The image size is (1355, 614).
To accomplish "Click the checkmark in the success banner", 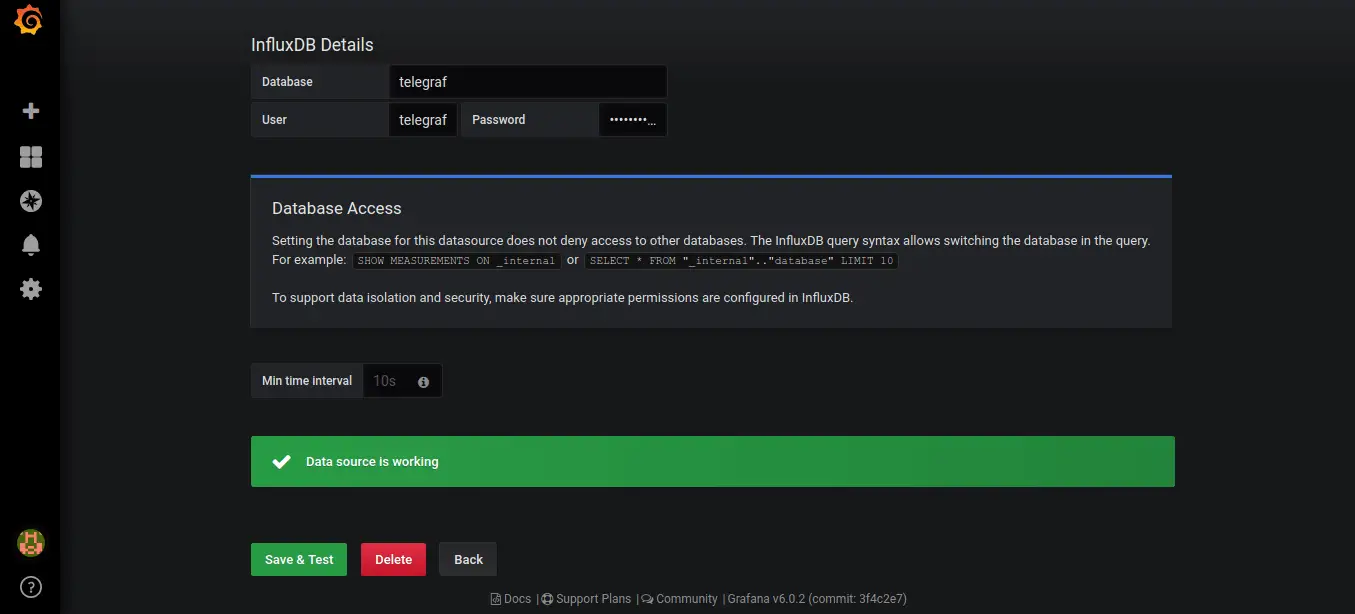I will (x=281, y=461).
